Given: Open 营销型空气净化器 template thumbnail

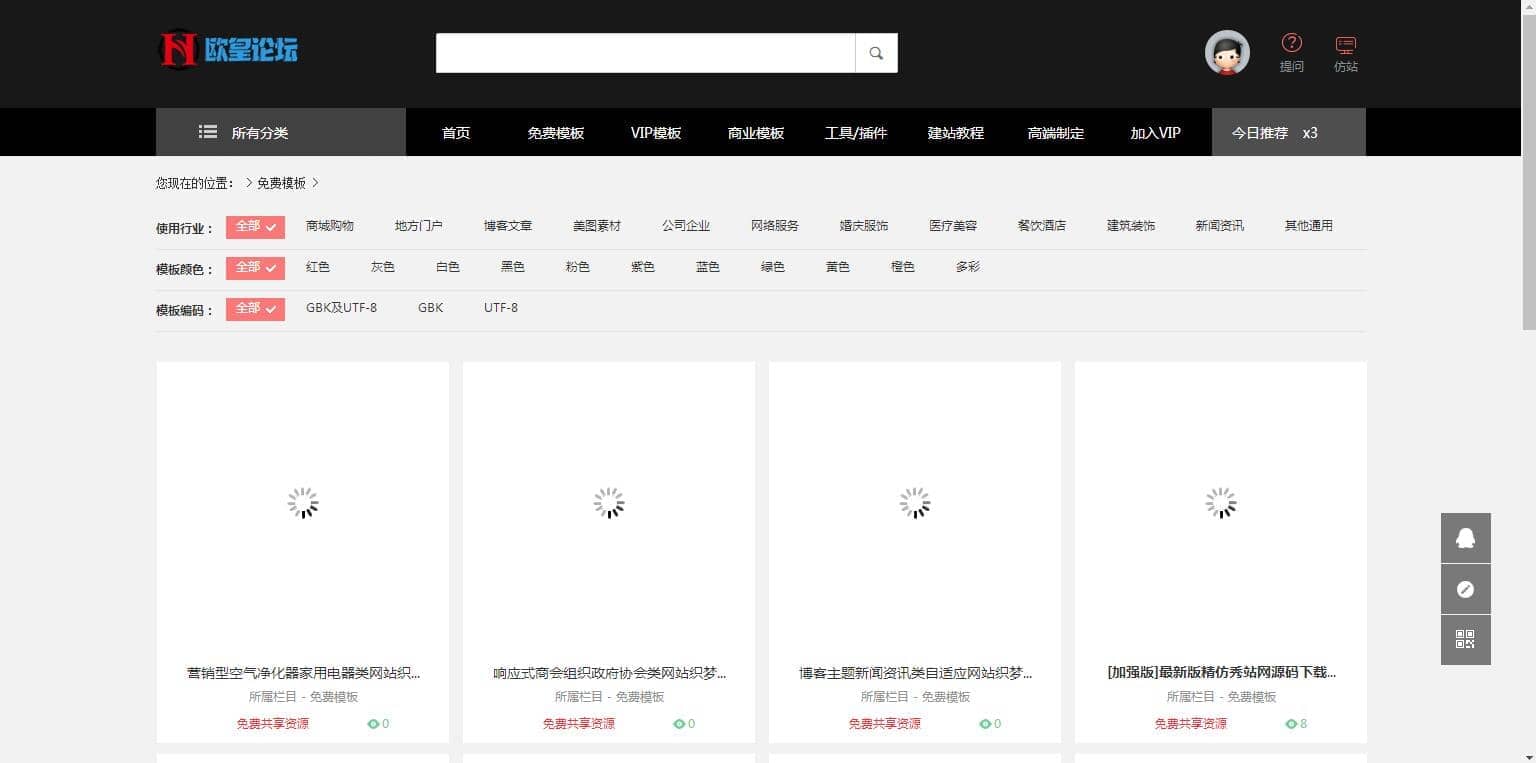Looking at the screenshot, I should 303,504.
